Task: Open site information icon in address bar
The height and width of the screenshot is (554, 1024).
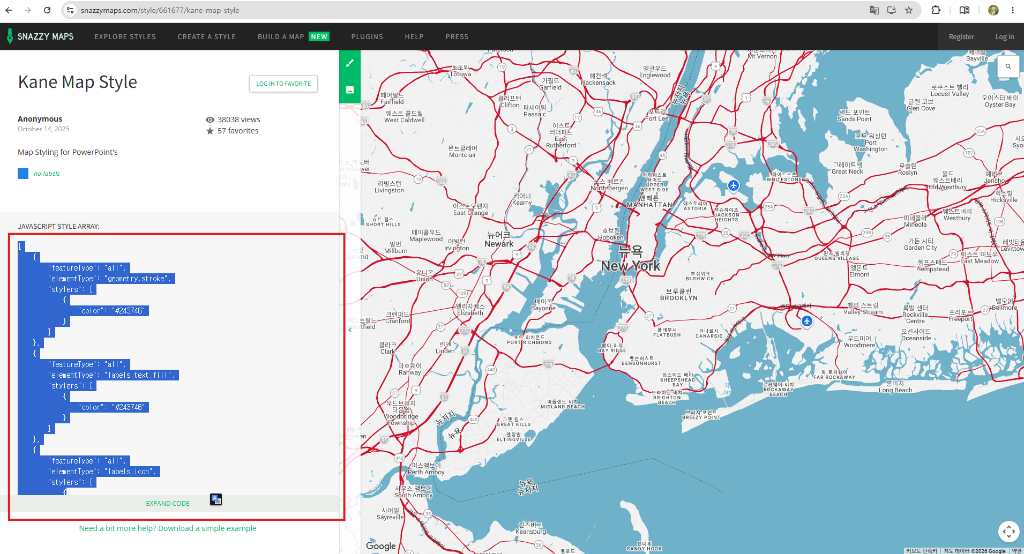Action: [72, 10]
